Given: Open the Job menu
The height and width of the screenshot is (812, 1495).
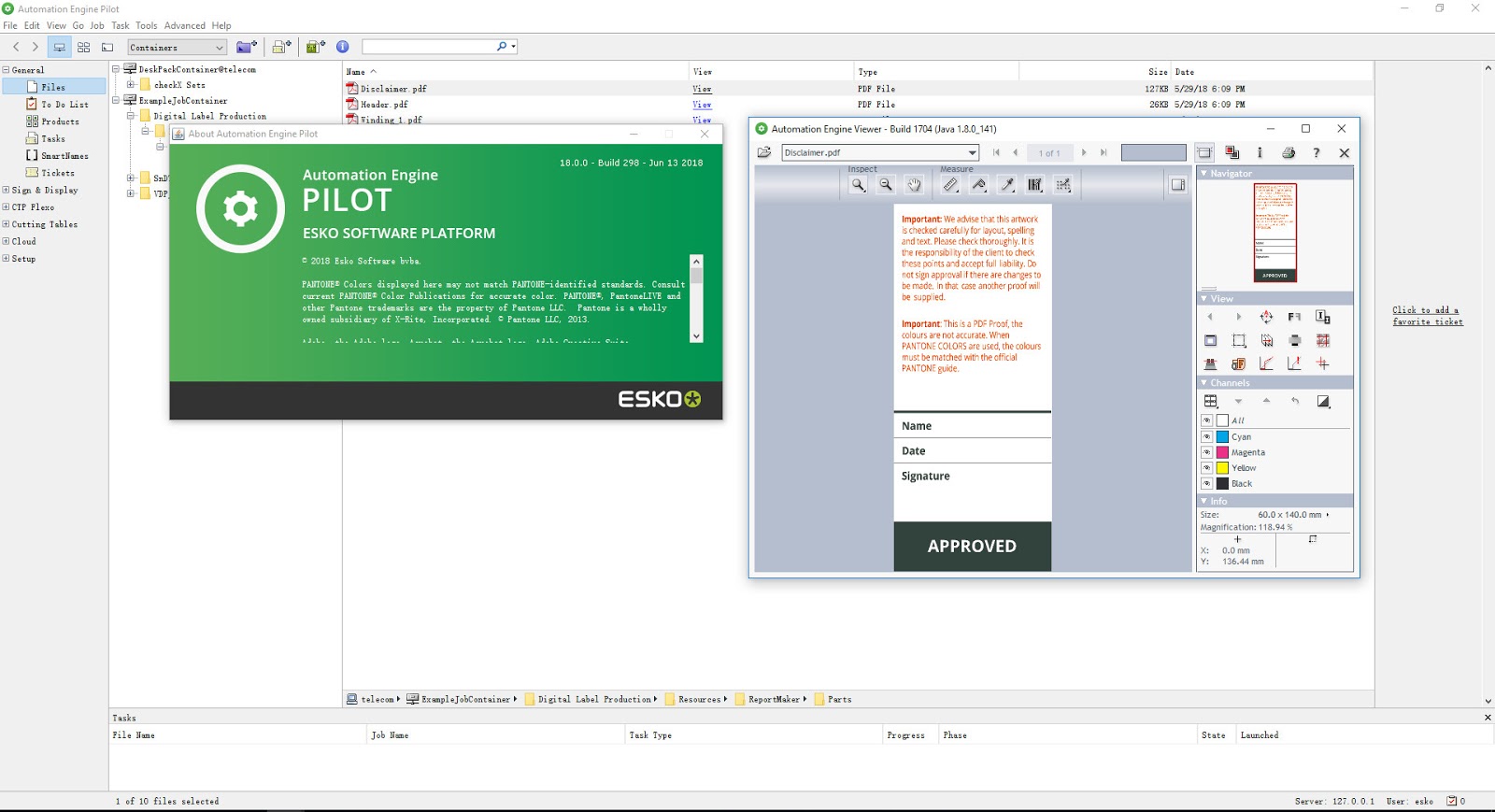Looking at the screenshot, I should tap(97, 25).
